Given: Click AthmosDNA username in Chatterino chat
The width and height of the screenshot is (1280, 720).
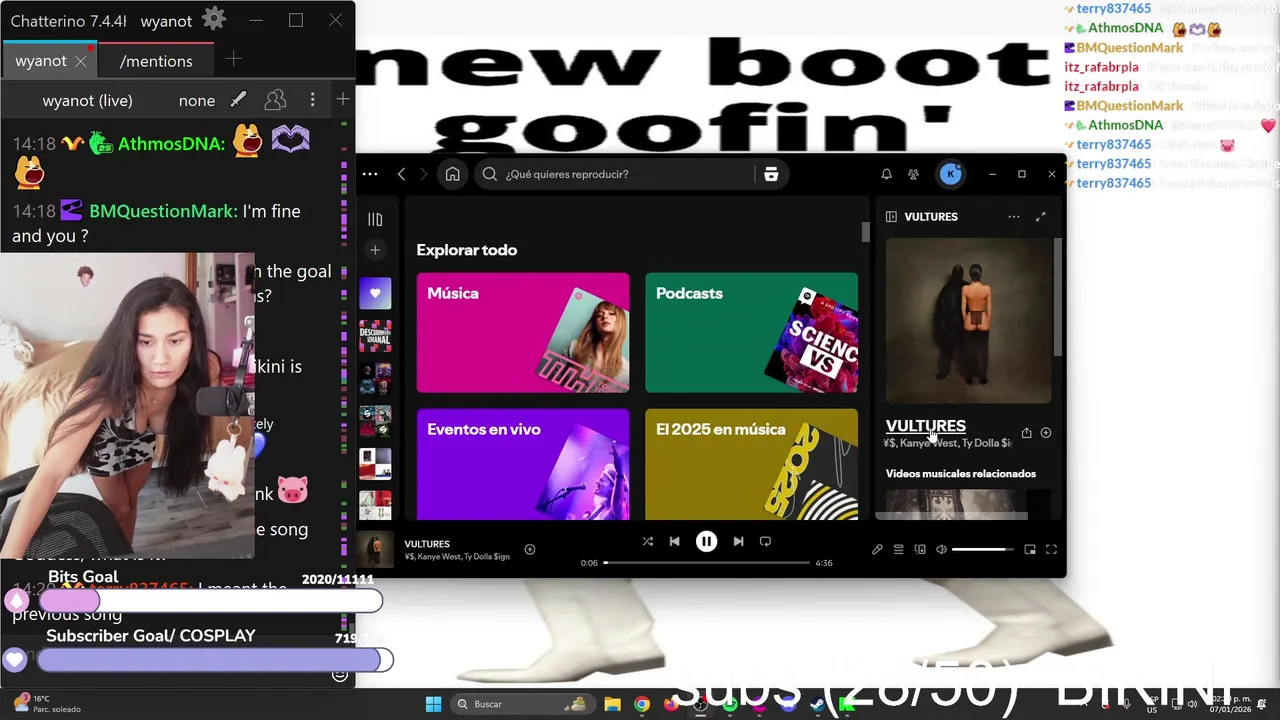Looking at the screenshot, I should click(x=171, y=144).
